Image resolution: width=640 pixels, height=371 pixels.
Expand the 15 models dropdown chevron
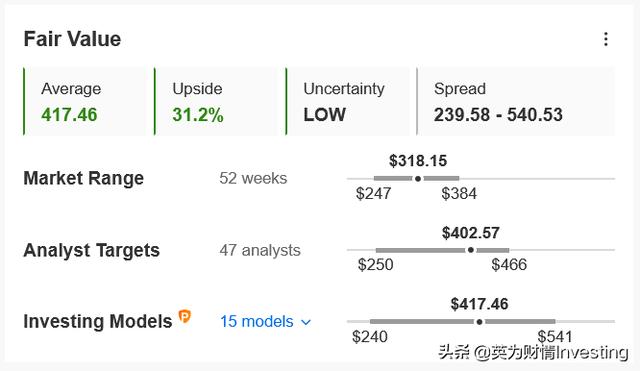[306, 322]
